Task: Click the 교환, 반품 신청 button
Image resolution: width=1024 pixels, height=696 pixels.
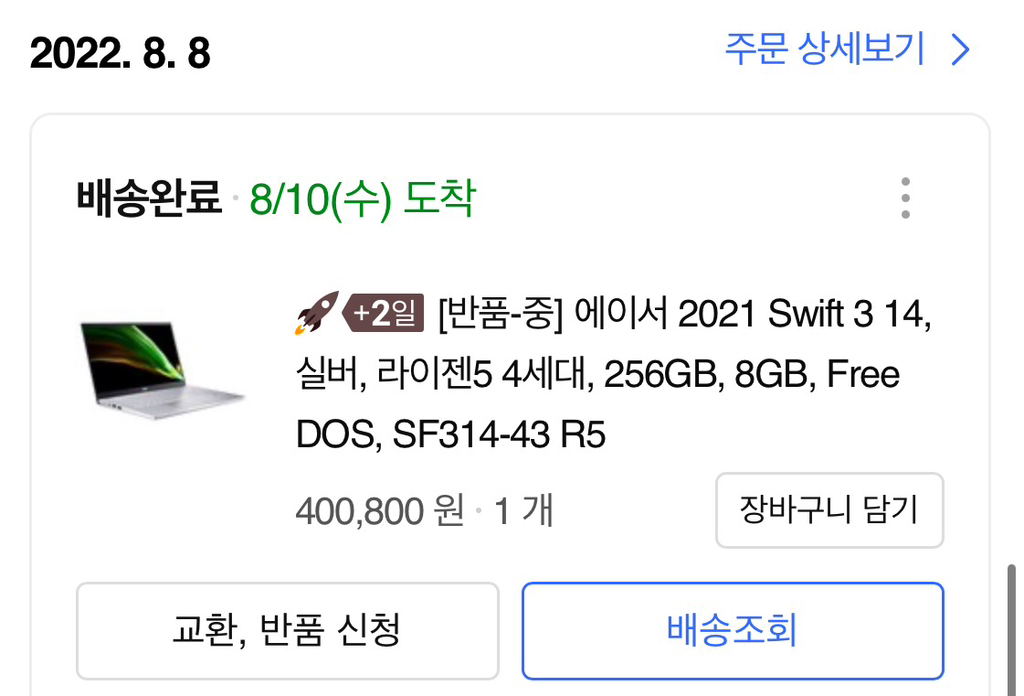Action: (287, 630)
